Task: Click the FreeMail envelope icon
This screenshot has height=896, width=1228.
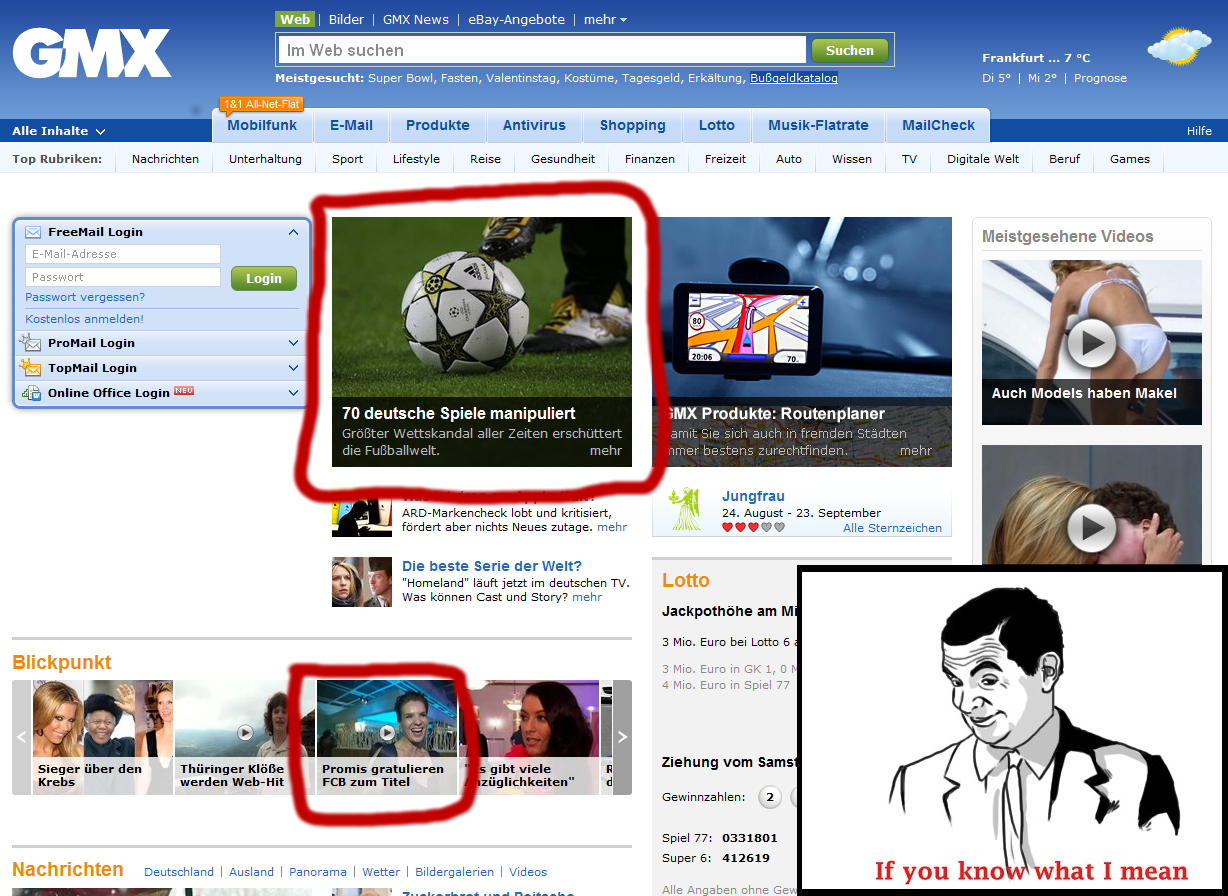Action: point(33,232)
